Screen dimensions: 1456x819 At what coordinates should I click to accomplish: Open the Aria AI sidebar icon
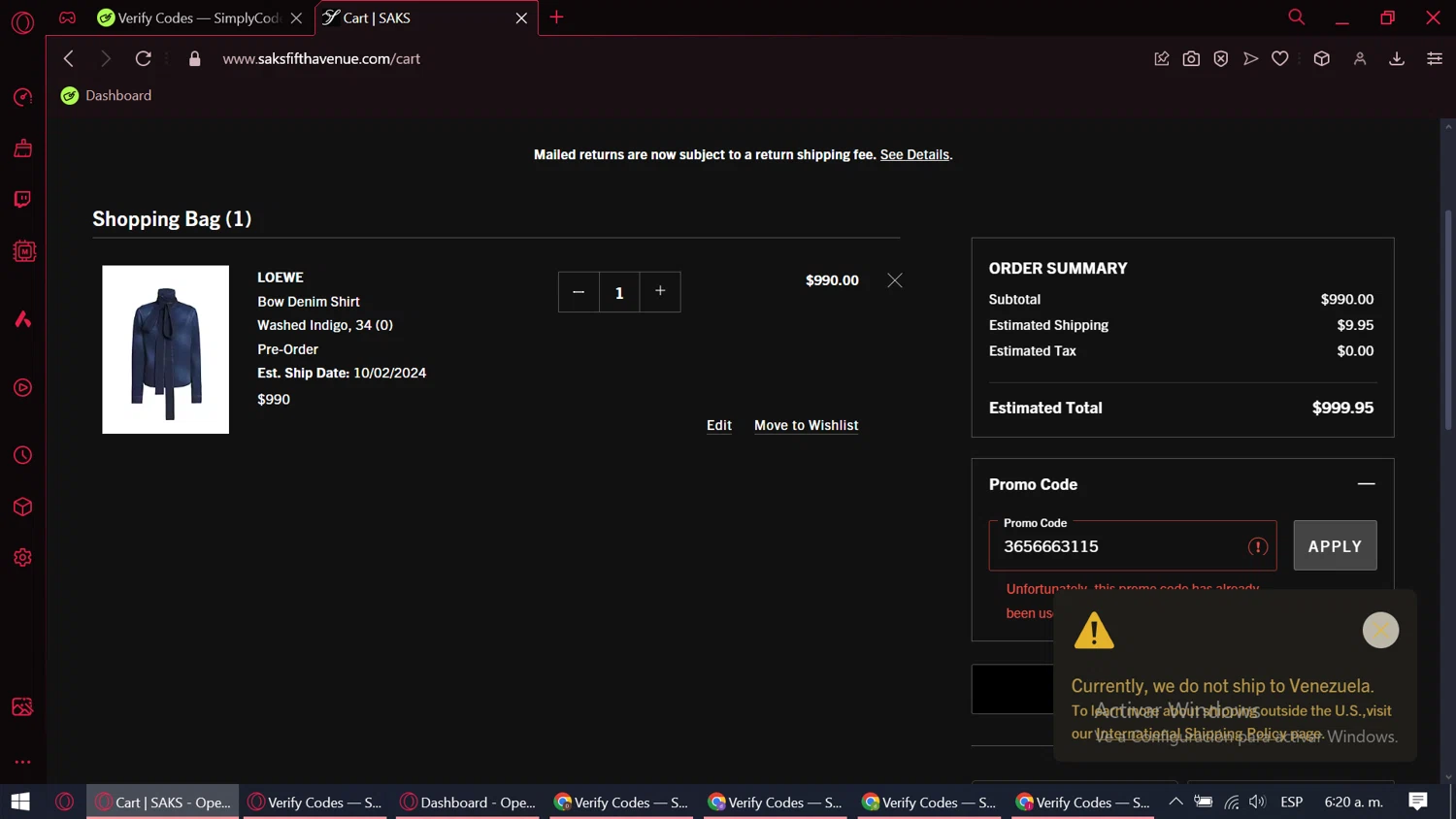(x=22, y=319)
